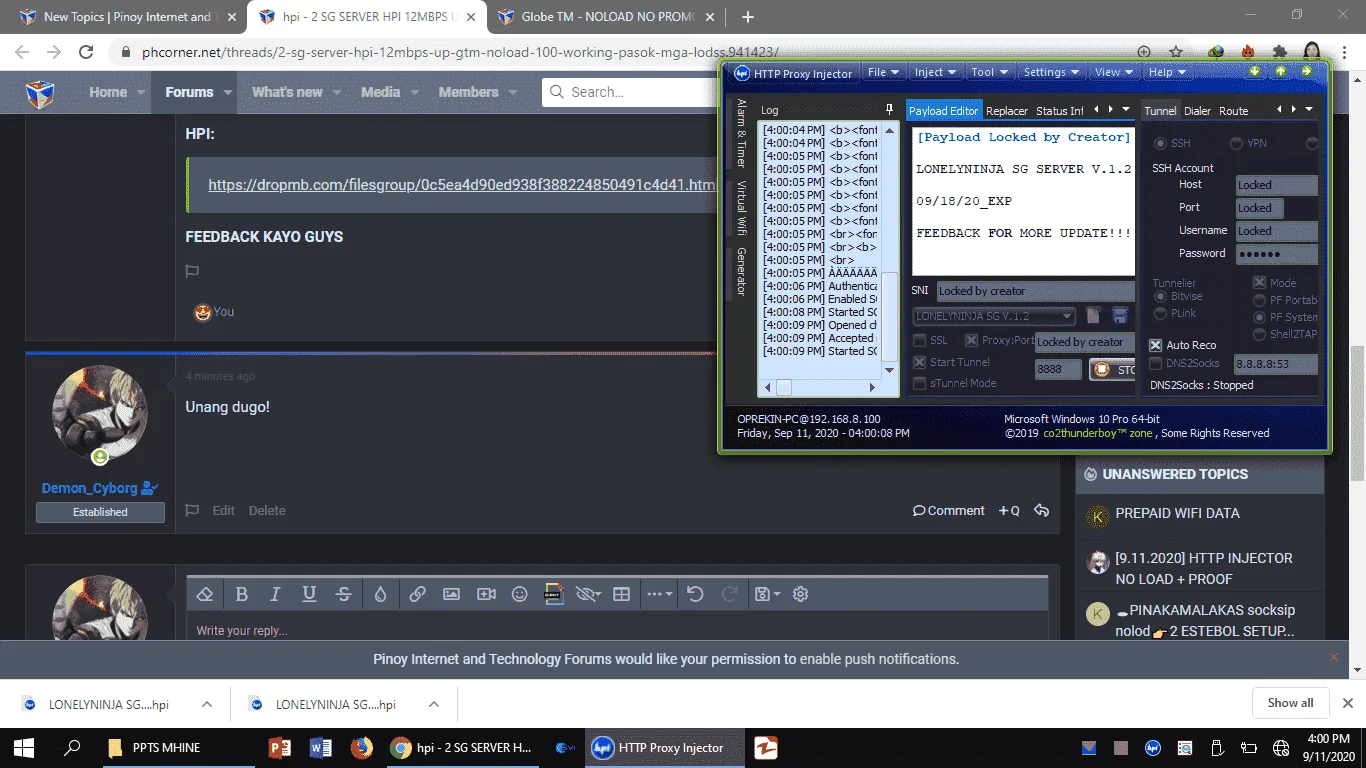Click the insert media video icon
This screenshot has width=1366, height=768.
(486, 594)
